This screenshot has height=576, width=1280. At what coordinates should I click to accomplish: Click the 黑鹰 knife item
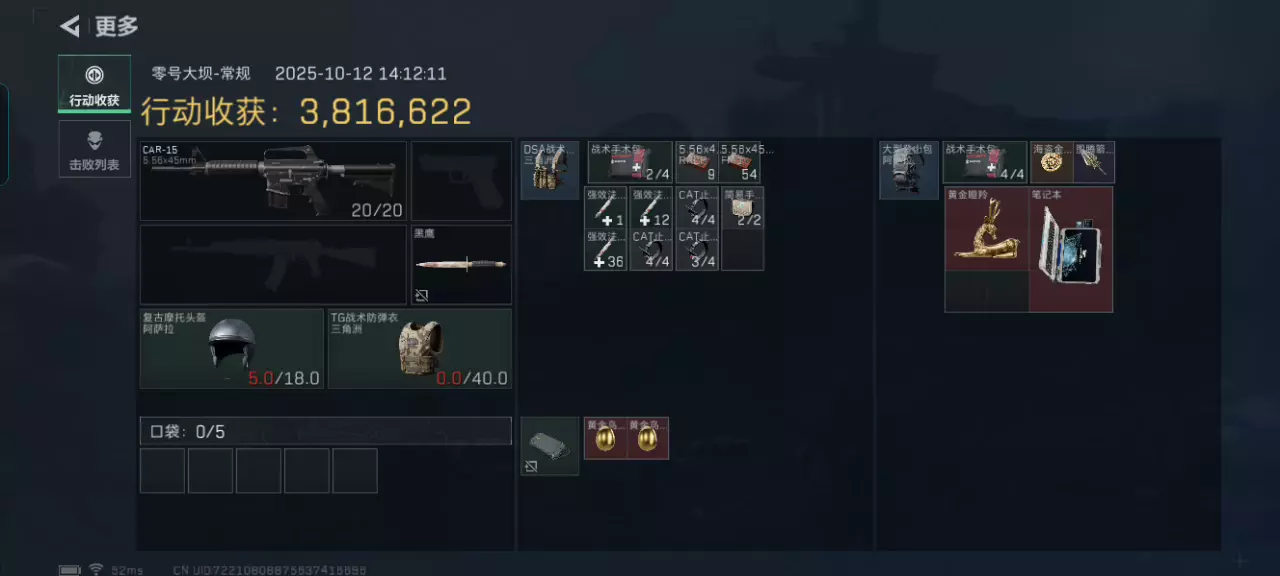[462, 265]
